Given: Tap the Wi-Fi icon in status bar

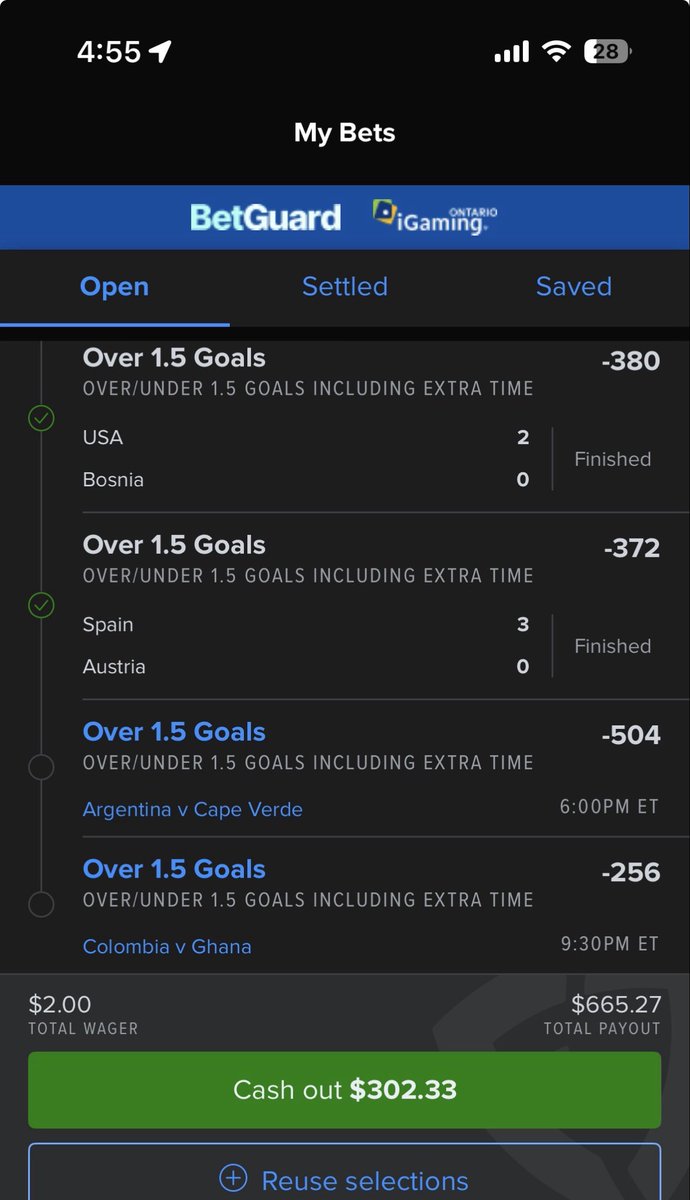Looking at the screenshot, I should pos(557,52).
